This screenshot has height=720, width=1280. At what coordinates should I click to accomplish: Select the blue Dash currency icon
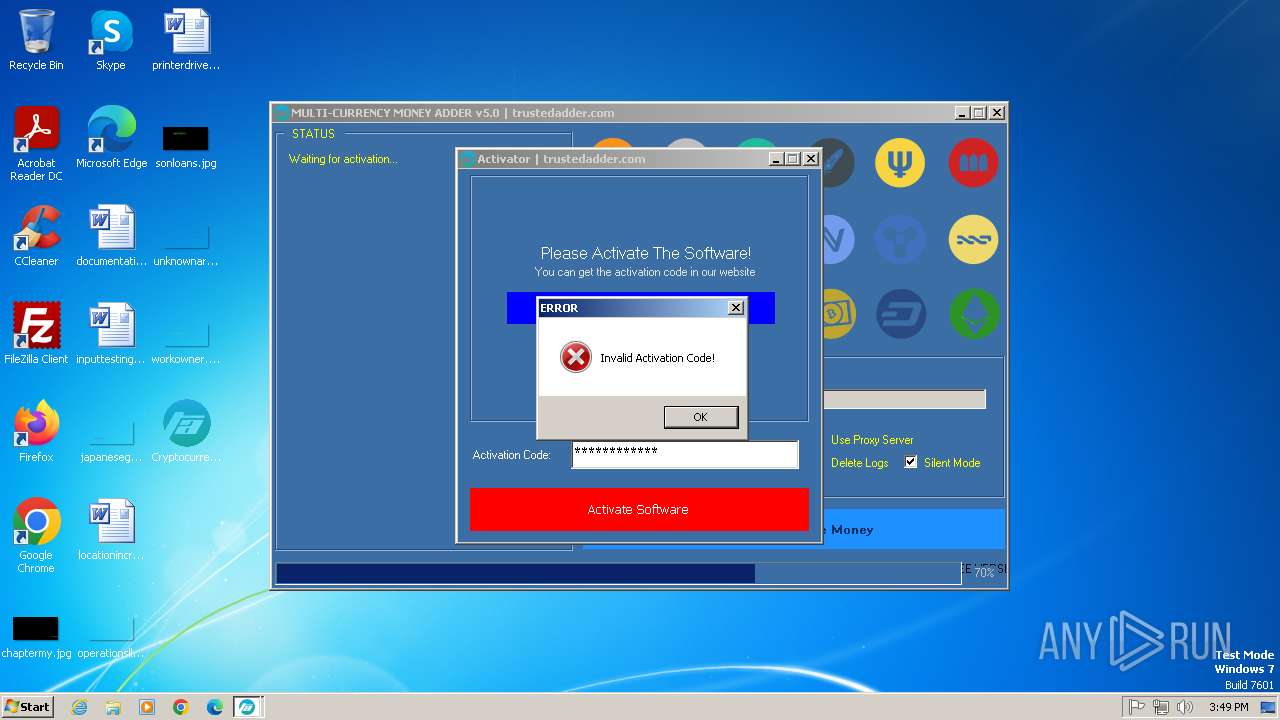900,315
